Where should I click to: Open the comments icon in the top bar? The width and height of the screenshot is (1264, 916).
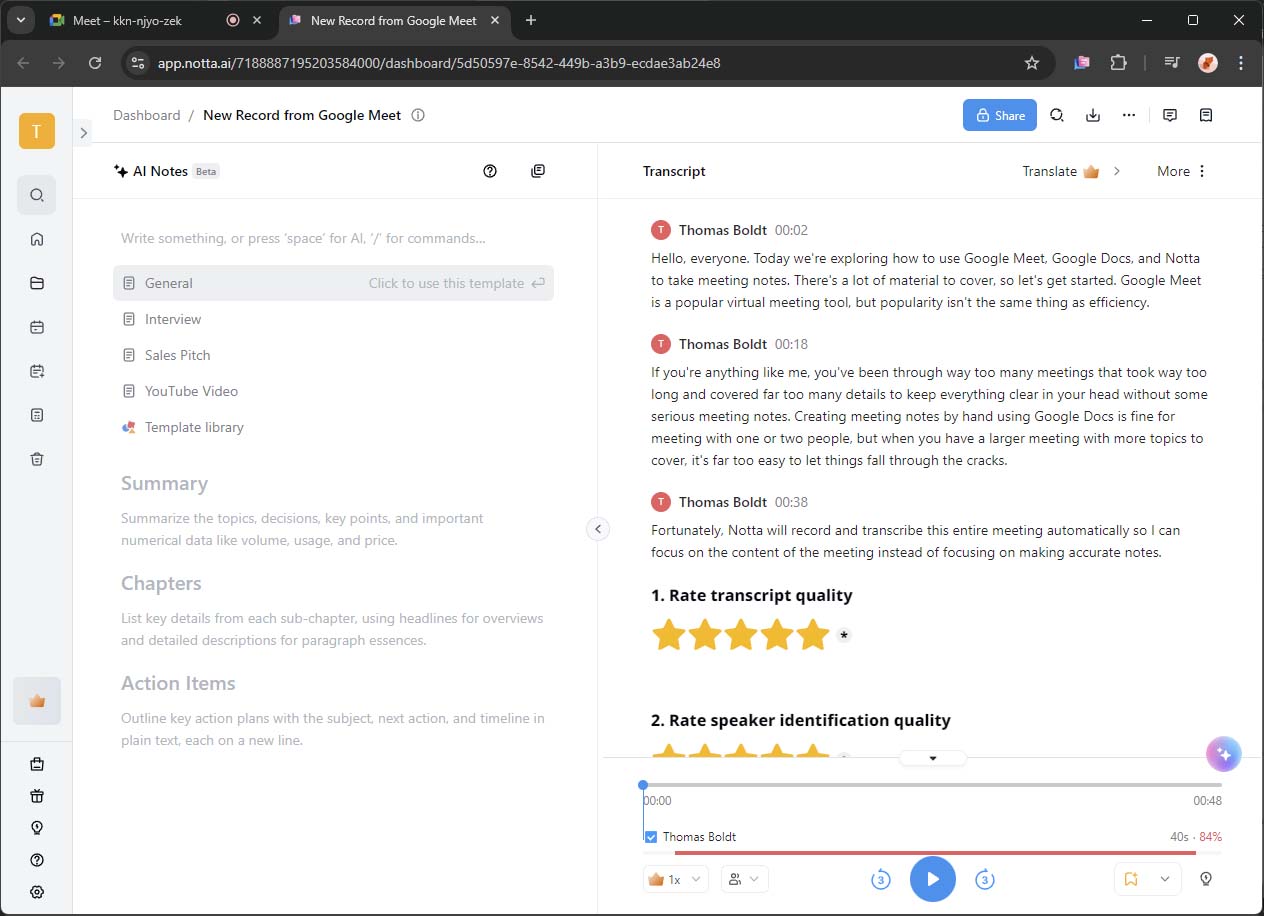tap(1170, 115)
